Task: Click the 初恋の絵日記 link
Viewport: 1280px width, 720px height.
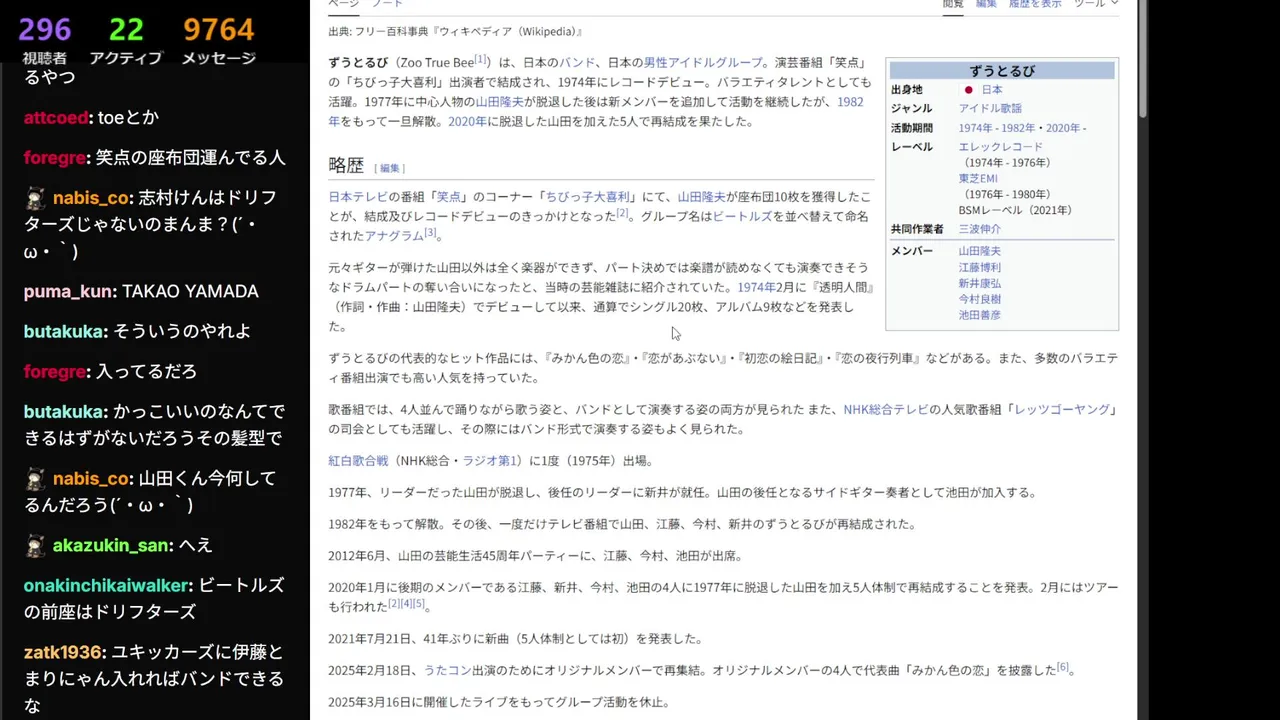Action: pyautogui.click(x=778, y=358)
